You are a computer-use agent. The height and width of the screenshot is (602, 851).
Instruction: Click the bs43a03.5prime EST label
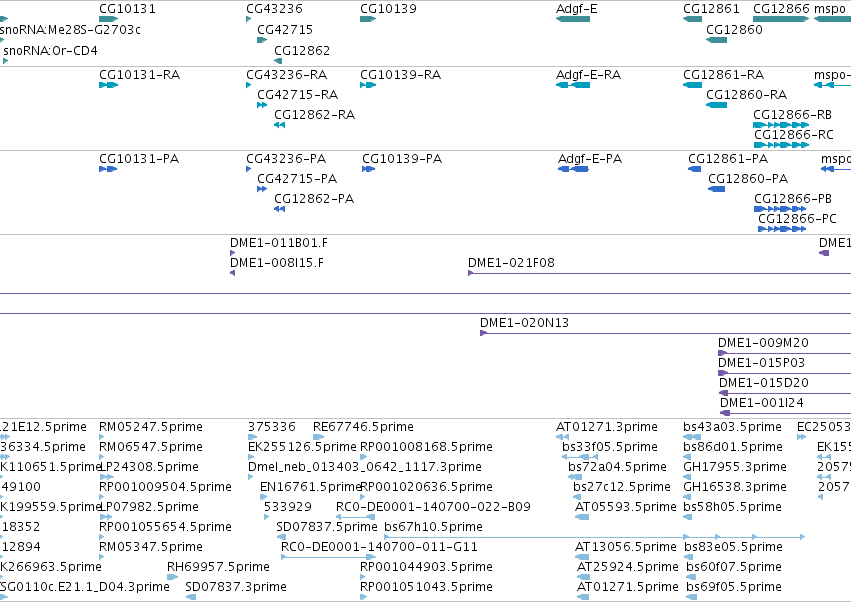[x=732, y=427]
